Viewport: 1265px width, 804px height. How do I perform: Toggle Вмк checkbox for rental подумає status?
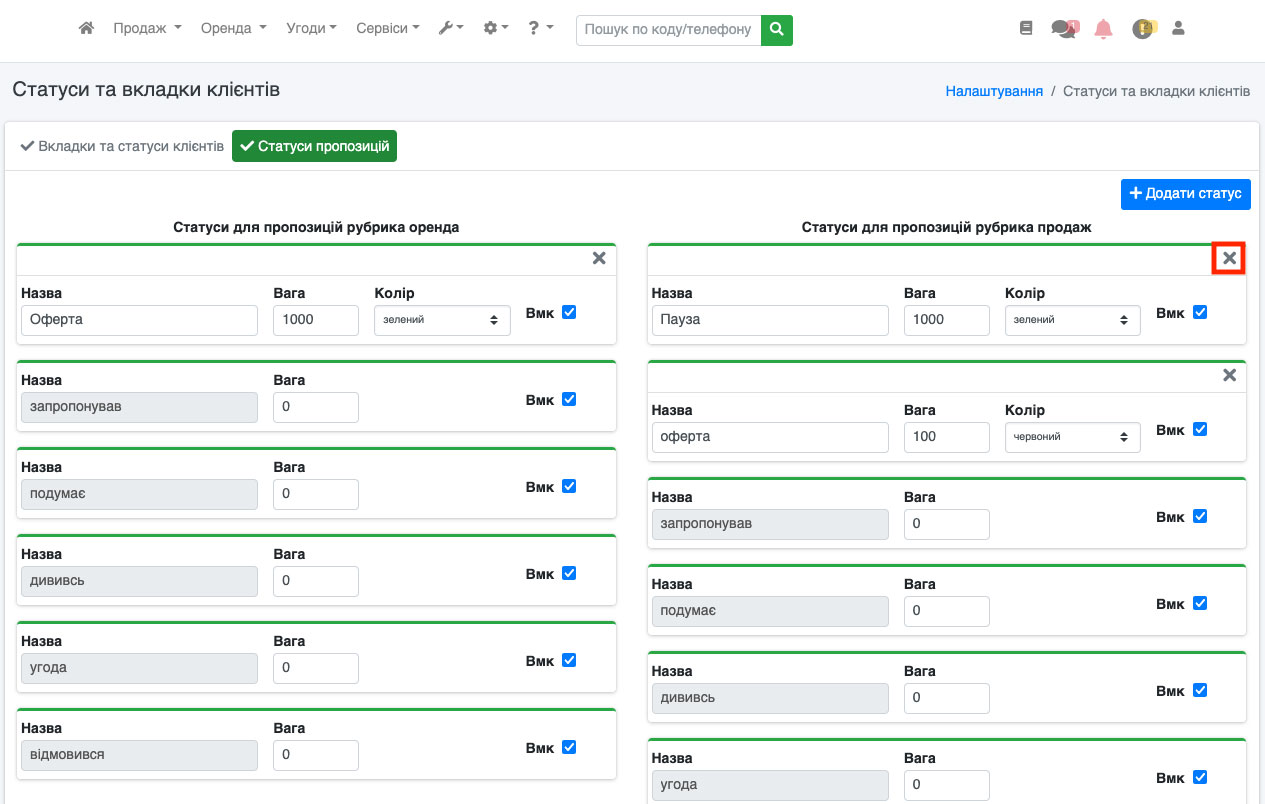[x=569, y=486]
